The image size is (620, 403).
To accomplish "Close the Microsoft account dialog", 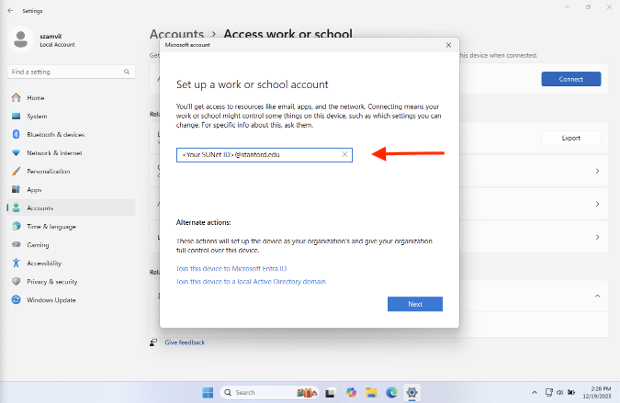I will coord(448,45).
